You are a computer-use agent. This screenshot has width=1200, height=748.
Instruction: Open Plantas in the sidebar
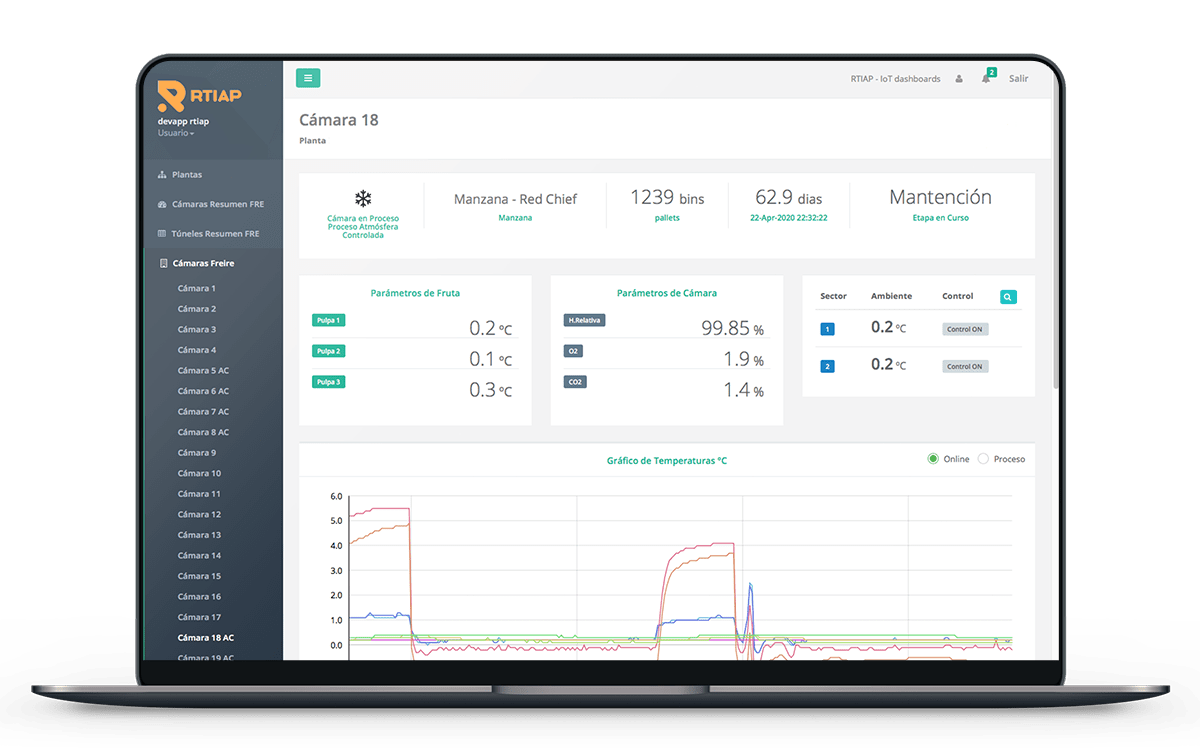(x=186, y=175)
